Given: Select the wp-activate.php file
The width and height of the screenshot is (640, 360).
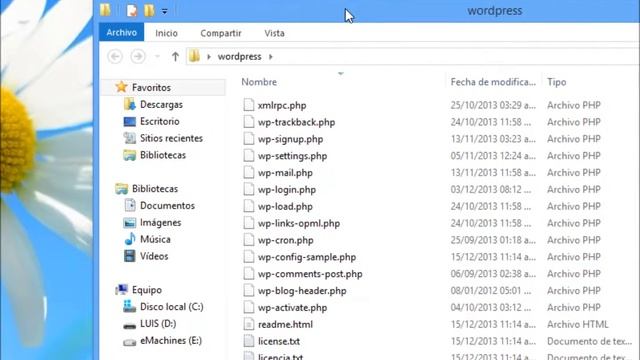Looking at the screenshot, I should 292,308.
